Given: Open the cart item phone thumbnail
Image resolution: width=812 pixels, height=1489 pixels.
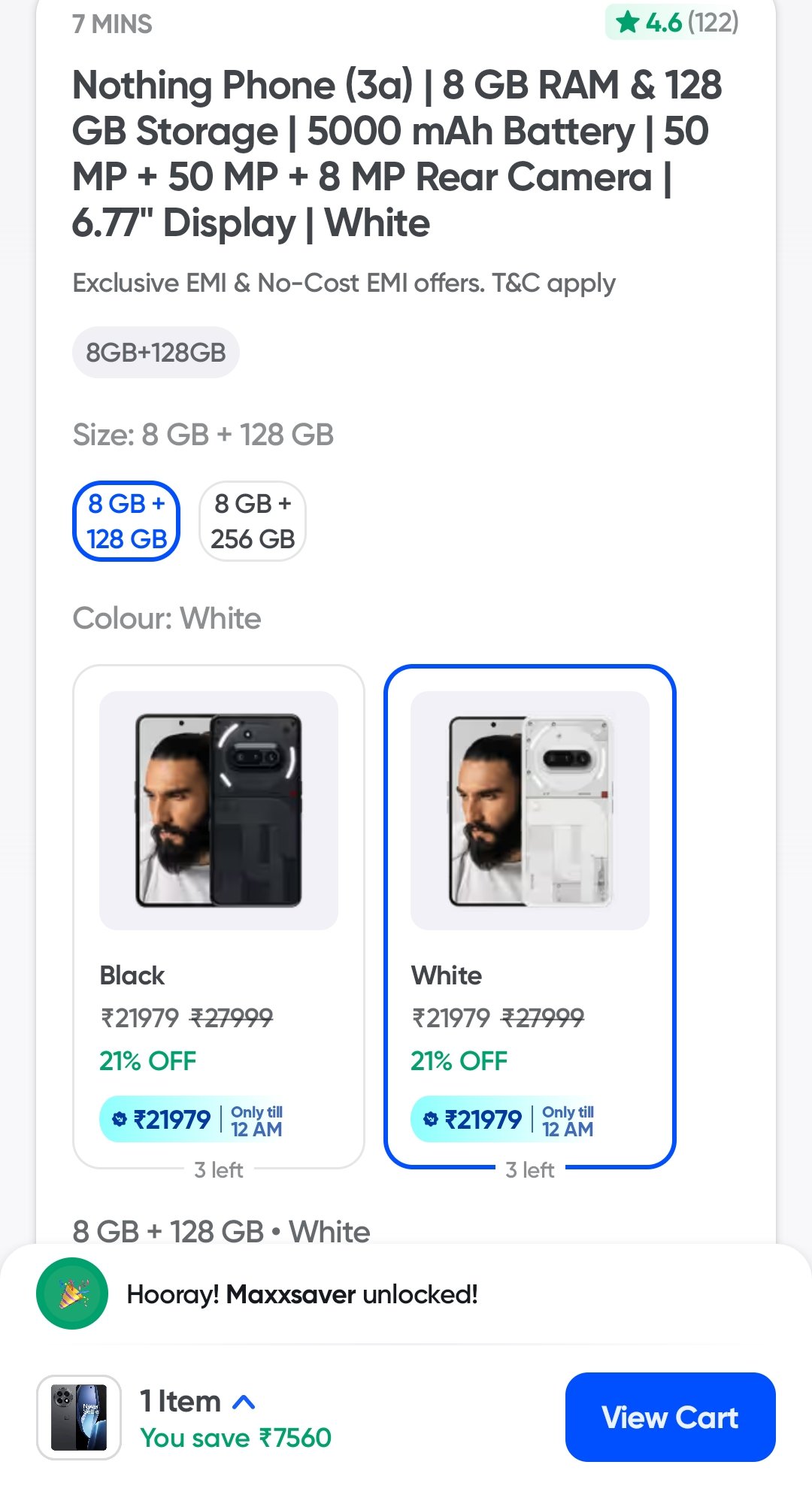Looking at the screenshot, I should click(79, 1418).
